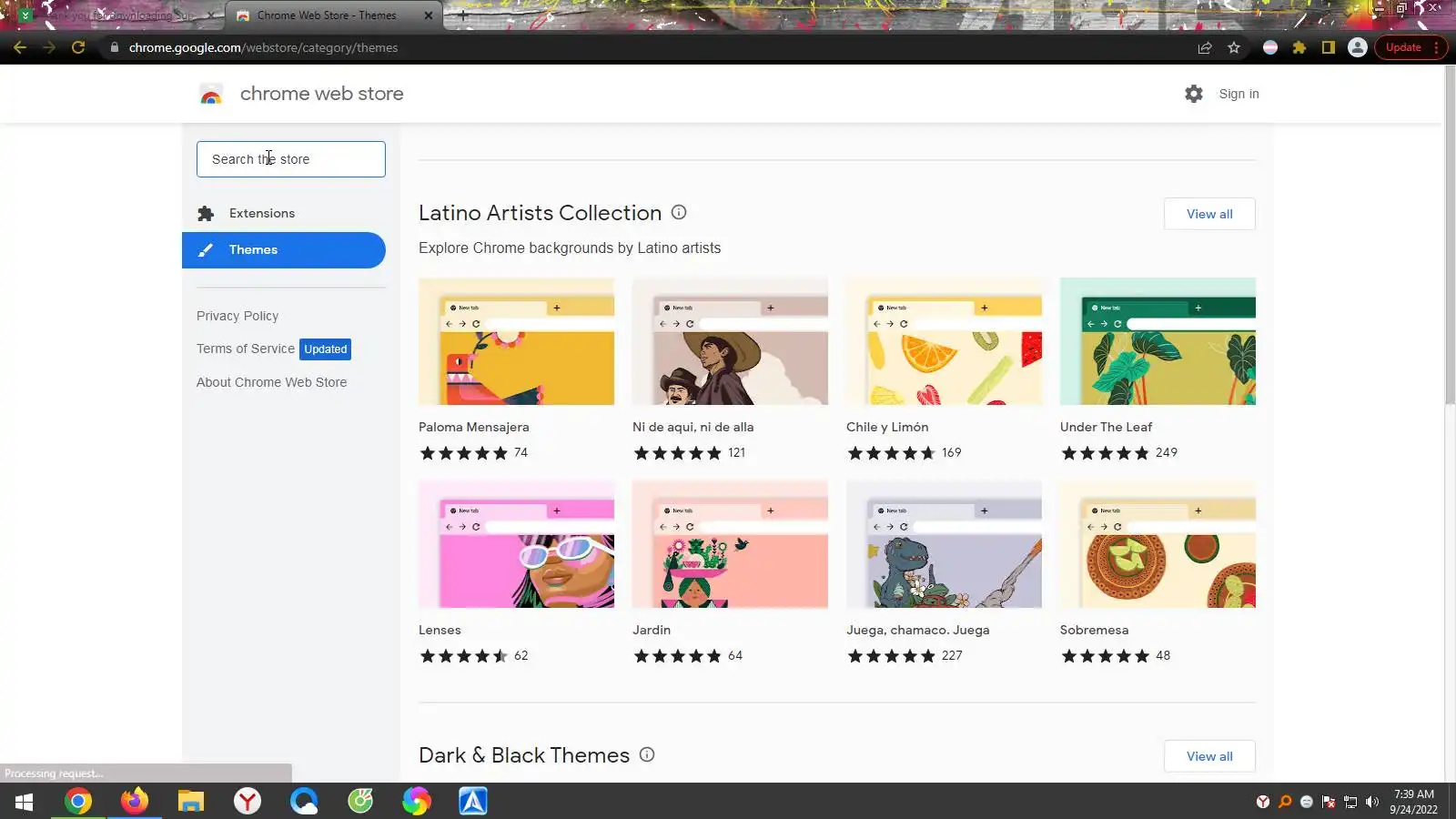Select Extensions in the sidebar

point(284,213)
